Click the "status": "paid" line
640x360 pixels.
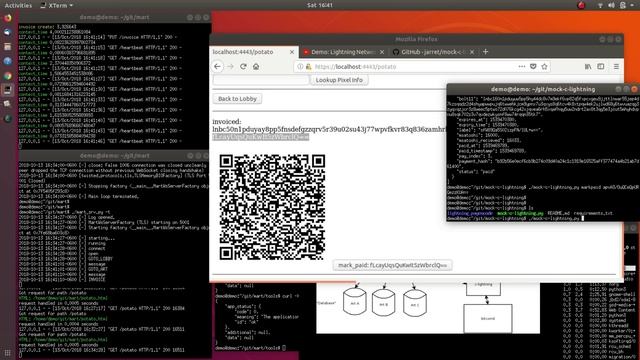tap(476, 172)
